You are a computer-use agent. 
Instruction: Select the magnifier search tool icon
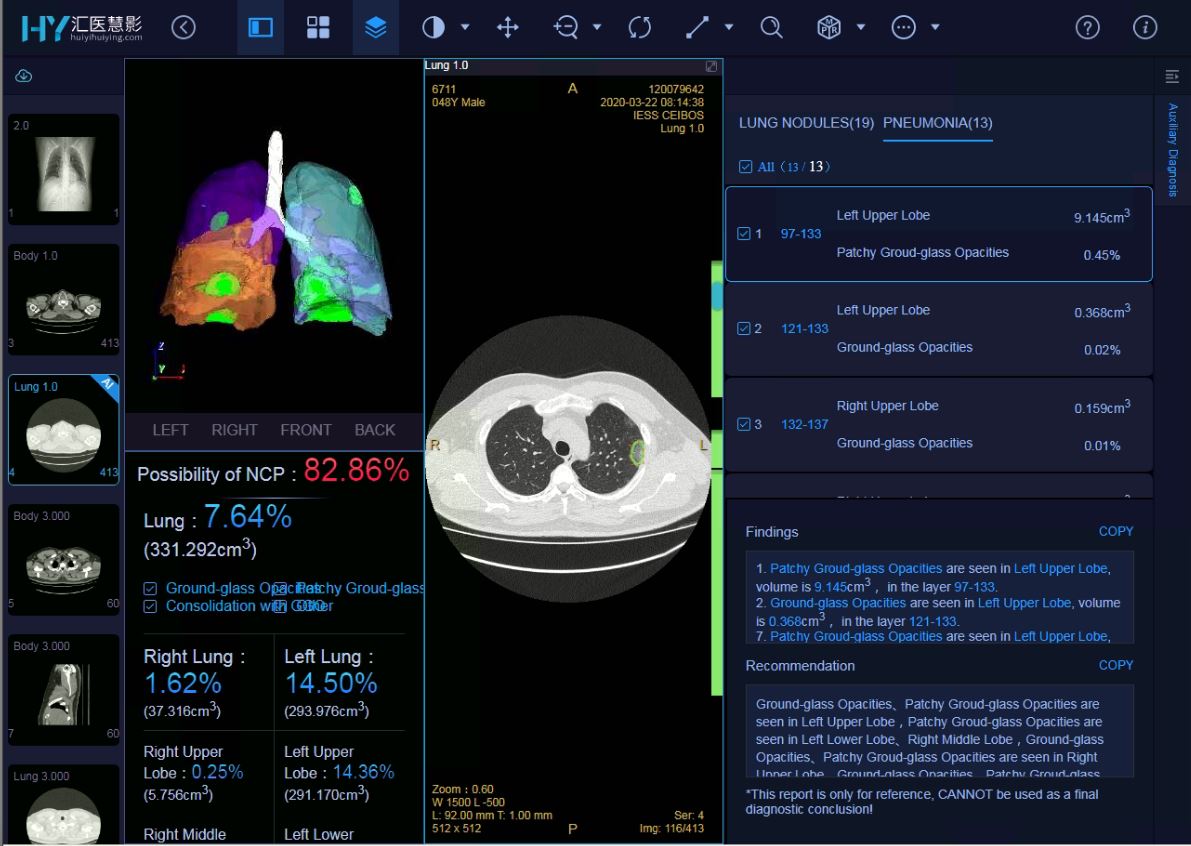coord(771,27)
